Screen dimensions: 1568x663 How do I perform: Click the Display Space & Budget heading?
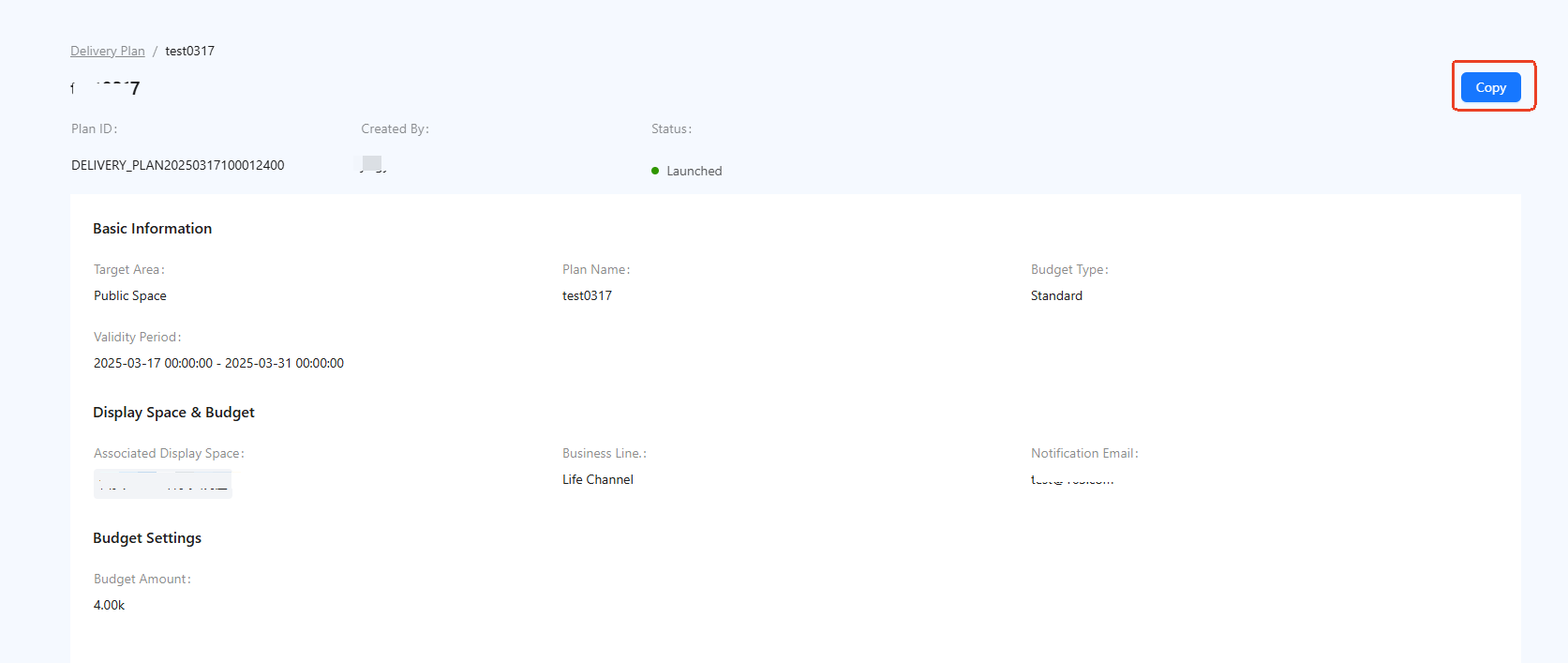point(173,412)
